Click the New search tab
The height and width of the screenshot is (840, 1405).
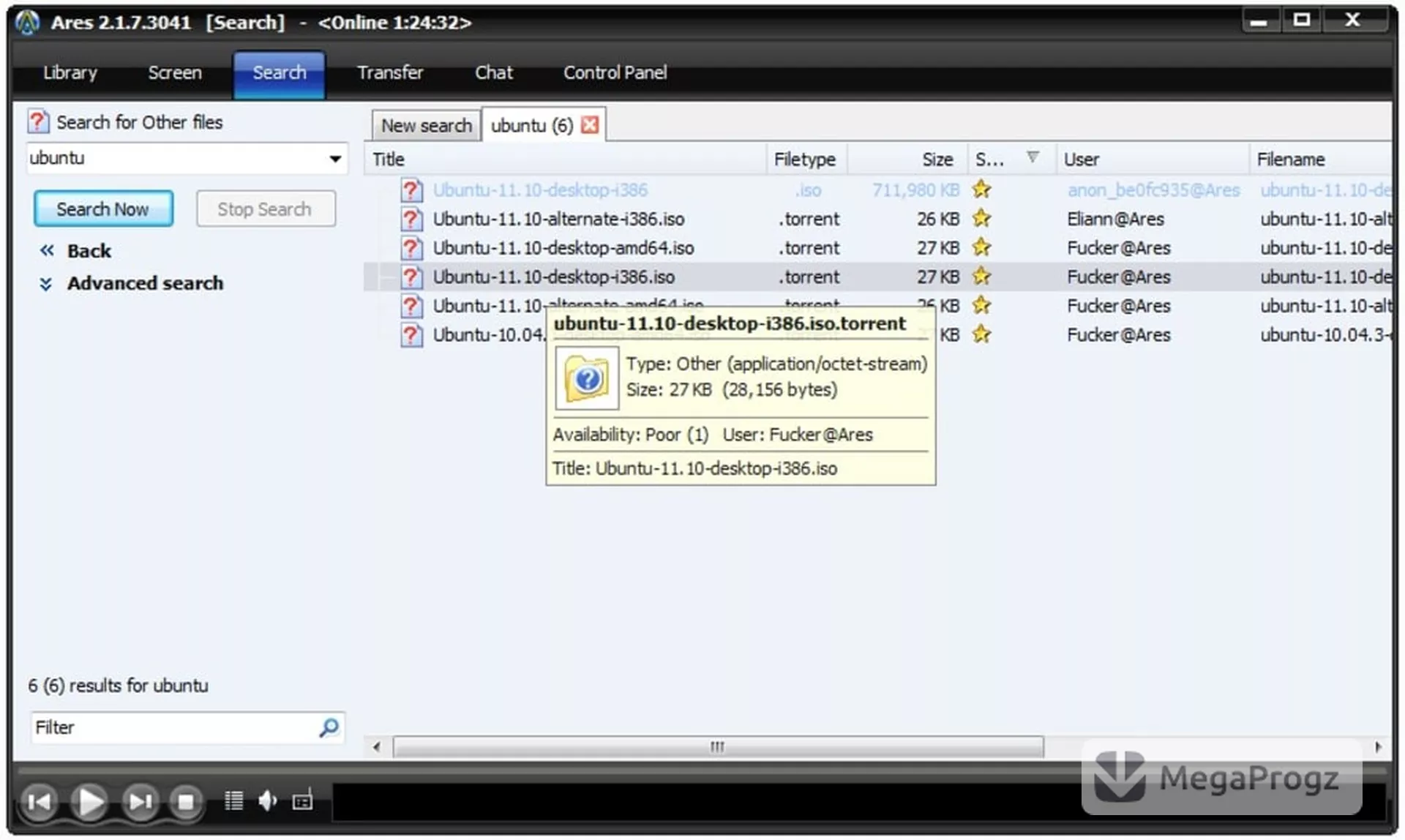point(426,125)
